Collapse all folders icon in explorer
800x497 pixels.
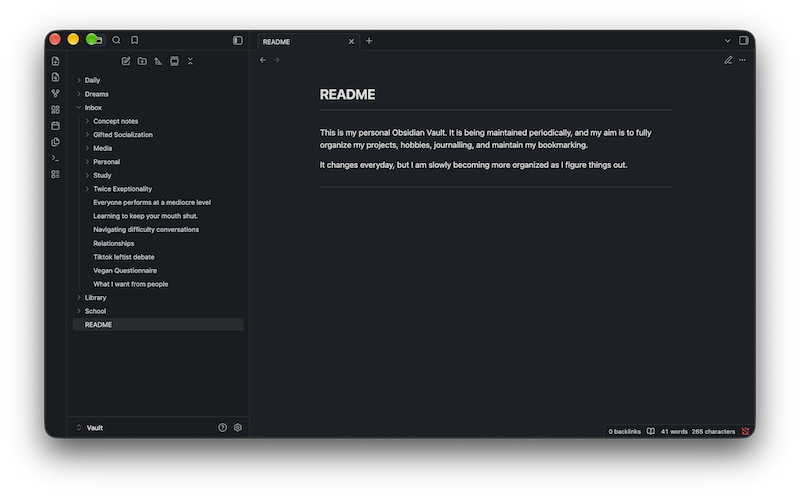tap(190, 61)
